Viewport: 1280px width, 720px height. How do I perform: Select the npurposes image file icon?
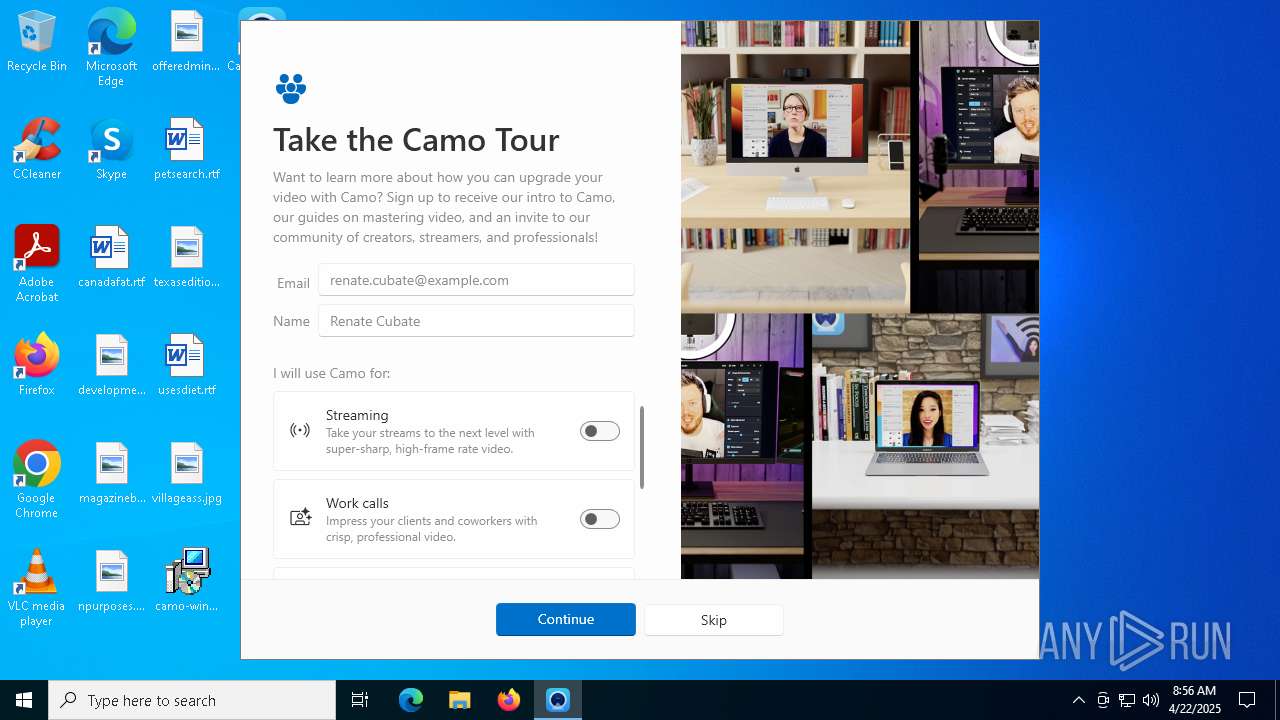[111, 581]
